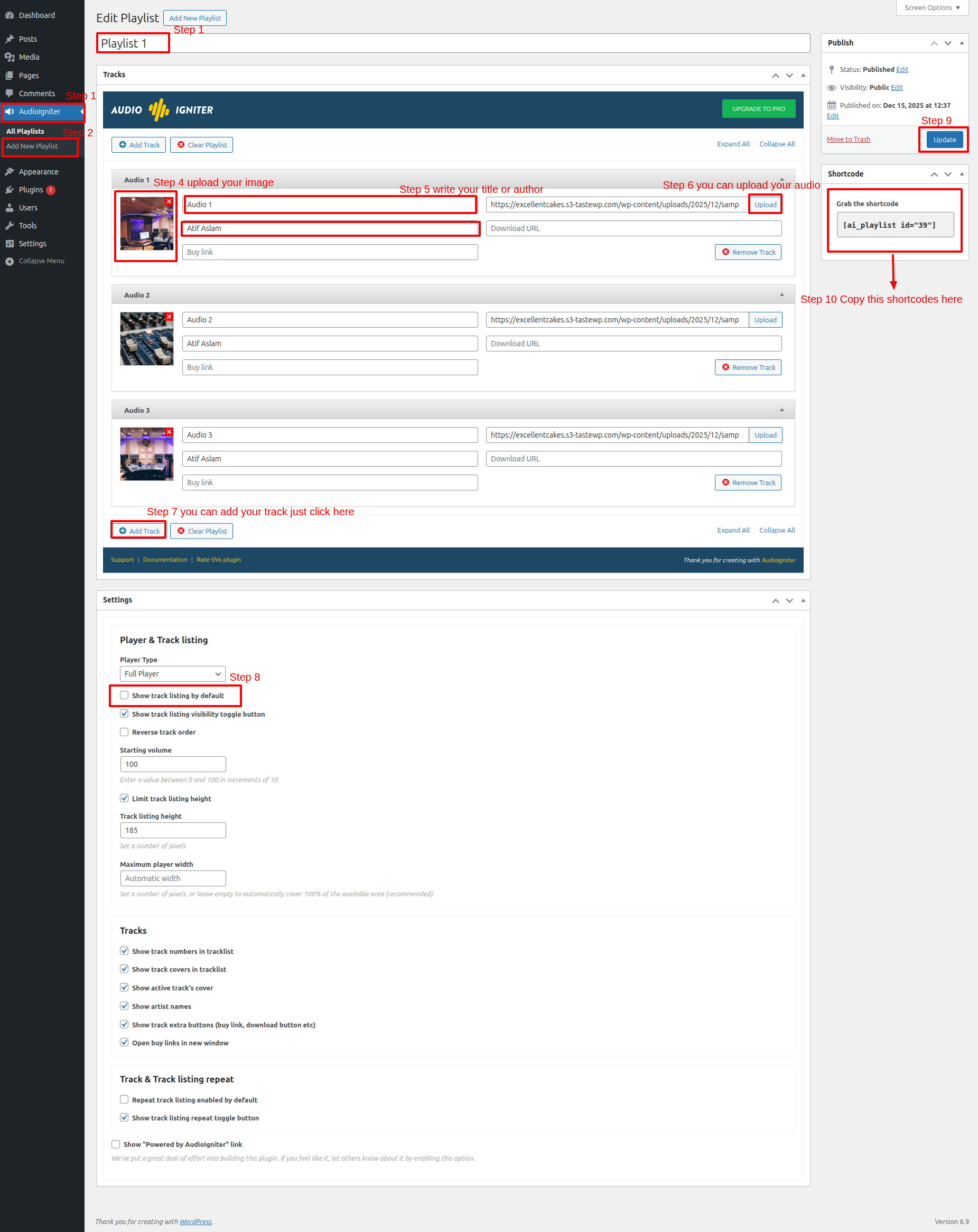Image resolution: width=978 pixels, height=1232 pixels.
Task: Click the Audio 2 cover thumbnail
Action: (x=146, y=339)
